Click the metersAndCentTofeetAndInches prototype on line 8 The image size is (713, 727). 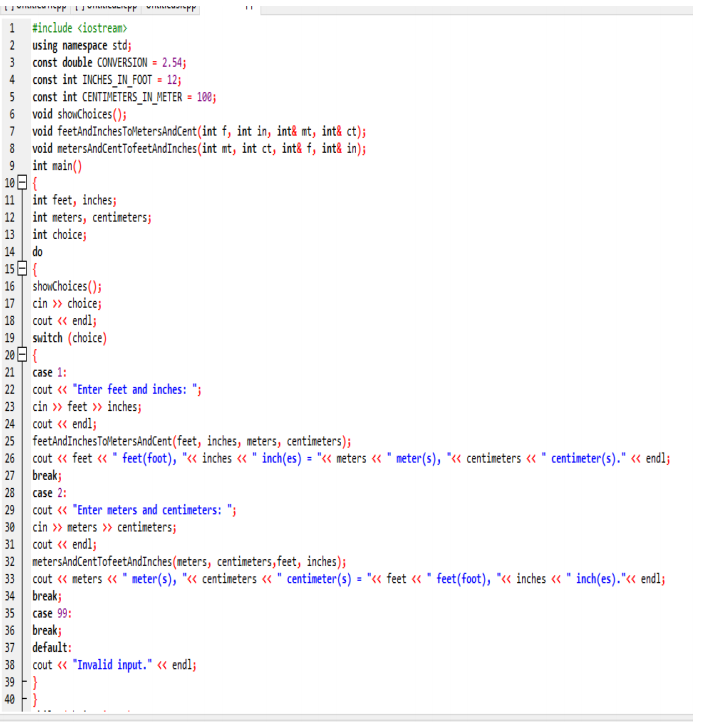[199, 148]
